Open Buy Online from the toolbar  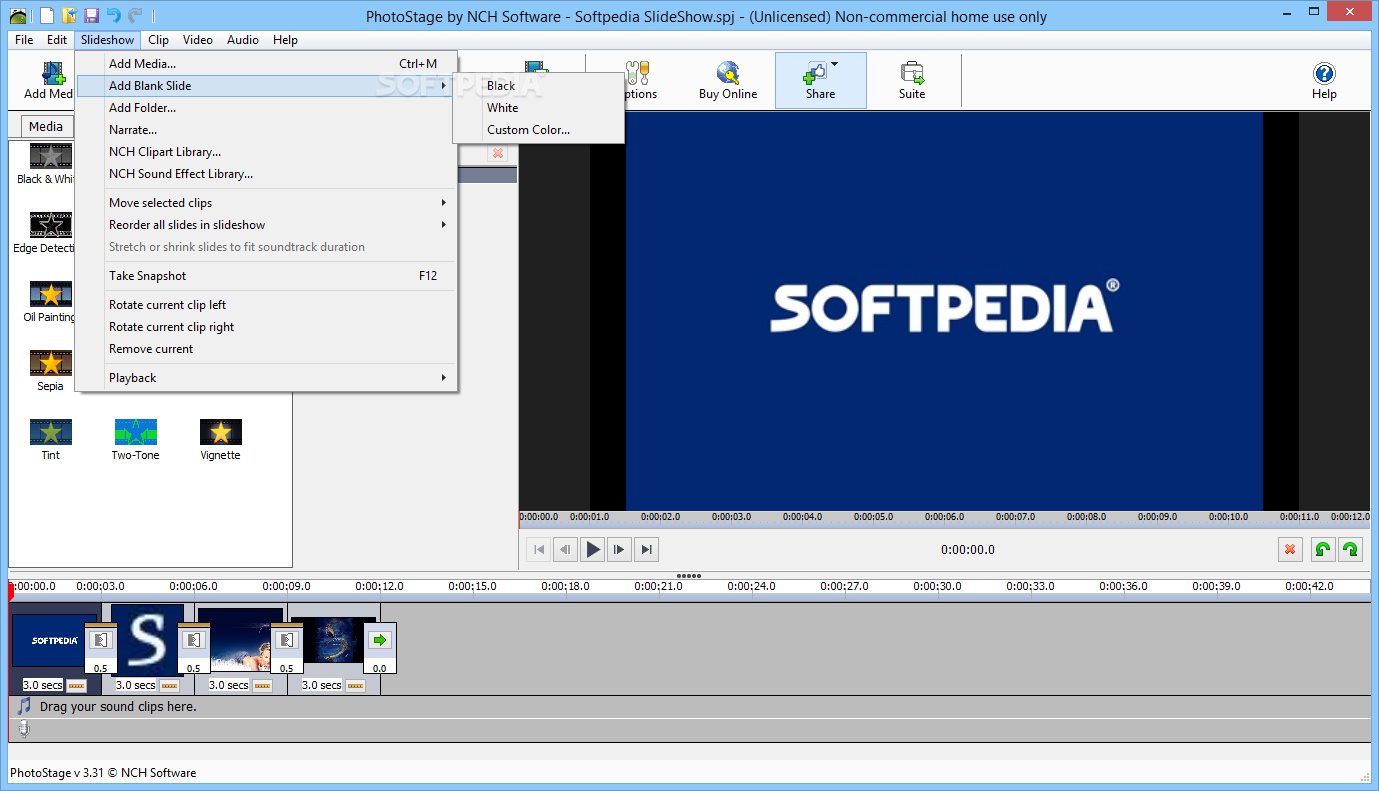[x=727, y=81]
